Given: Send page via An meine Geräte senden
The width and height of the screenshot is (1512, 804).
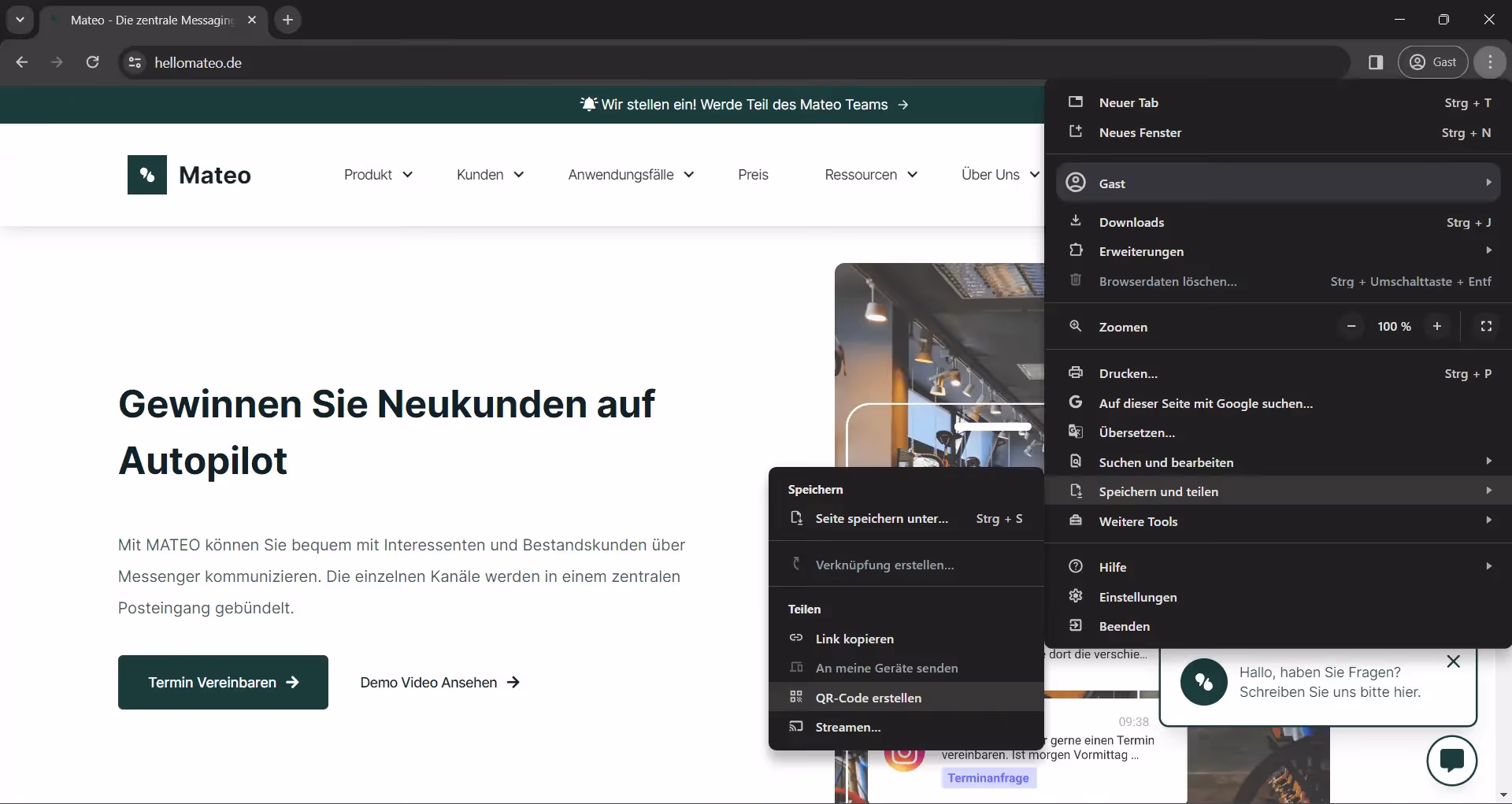Looking at the screenshot, I should tap(885, 668).
